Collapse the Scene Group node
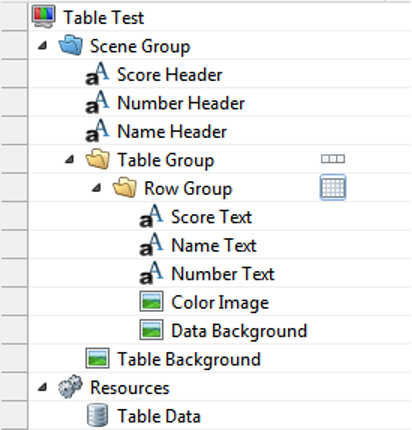Screen dimensions: 412x430 (x=42, y=46)
